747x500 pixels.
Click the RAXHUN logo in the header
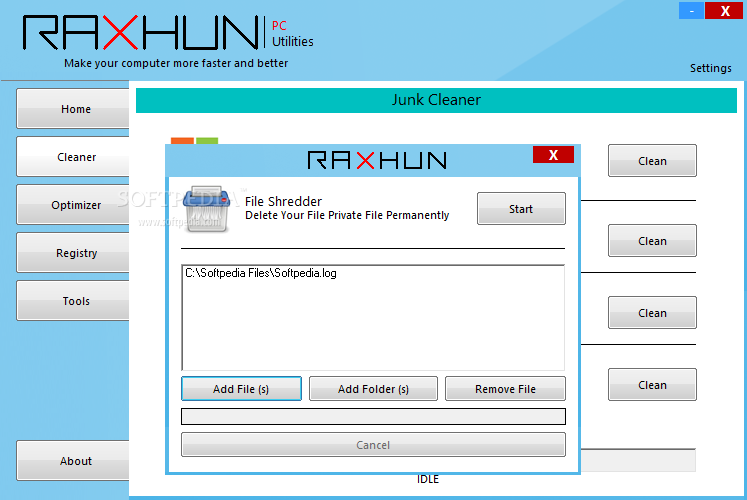point(141,32)
